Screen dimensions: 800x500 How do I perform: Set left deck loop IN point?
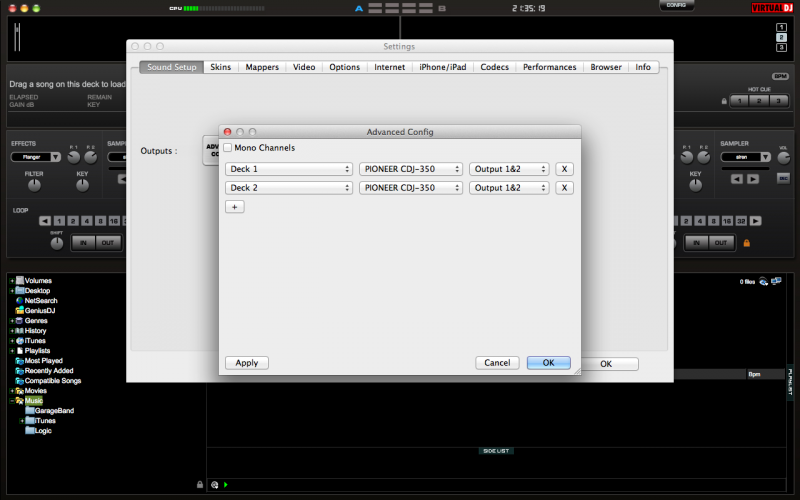pyautogui.click(x=83, y=243)
